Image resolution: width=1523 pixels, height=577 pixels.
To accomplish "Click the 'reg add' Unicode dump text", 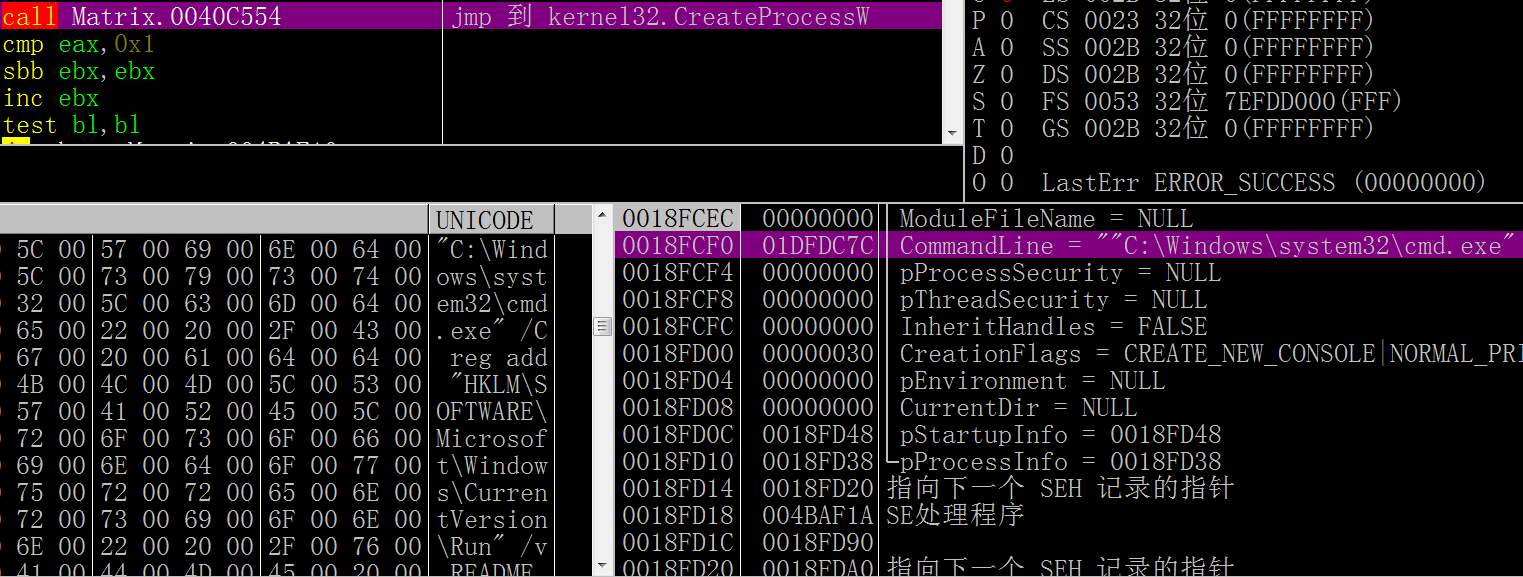I will pyautogui.click(x=499, y=356).
